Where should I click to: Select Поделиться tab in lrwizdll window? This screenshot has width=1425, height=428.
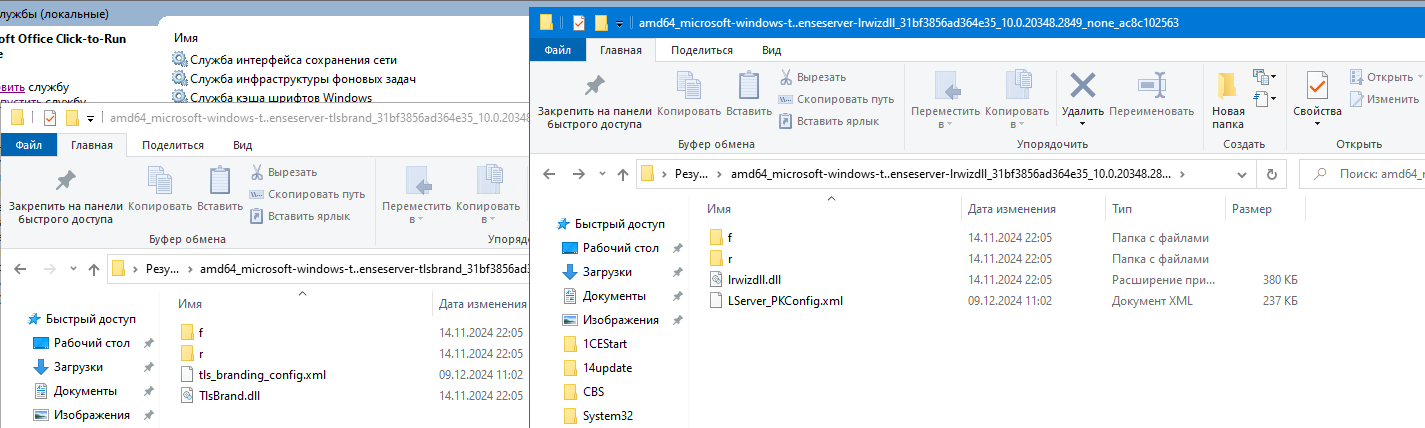701,49
